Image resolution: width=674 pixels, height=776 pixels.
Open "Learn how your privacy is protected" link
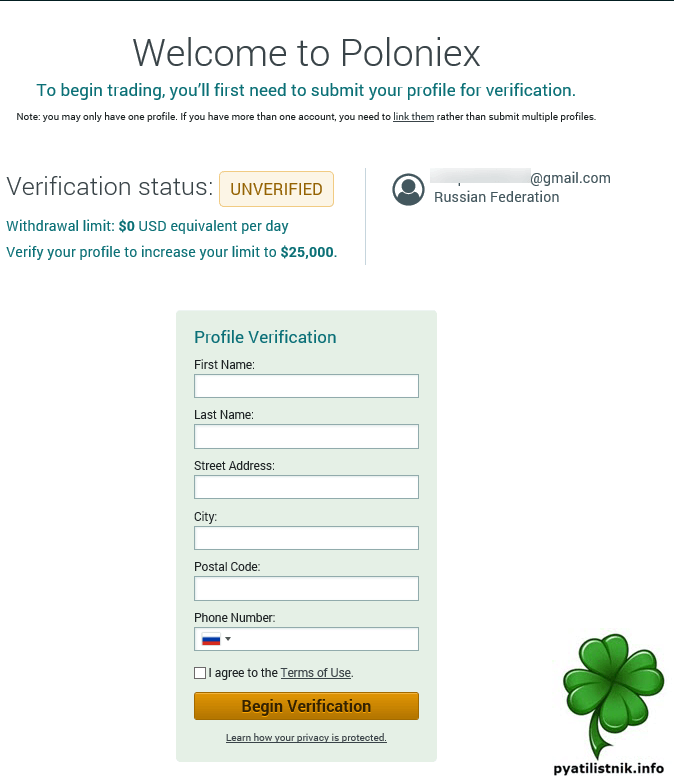pyautogui.click(x=306, y=738)
